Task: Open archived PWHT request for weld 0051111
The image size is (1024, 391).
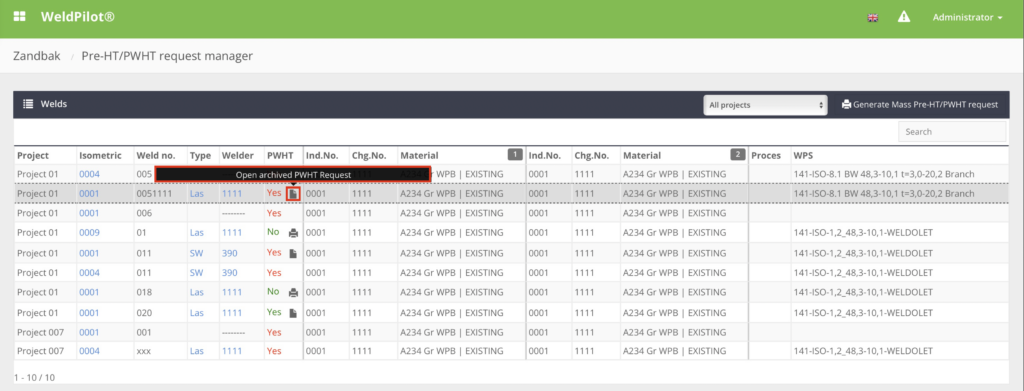Action: coord(293,194)
